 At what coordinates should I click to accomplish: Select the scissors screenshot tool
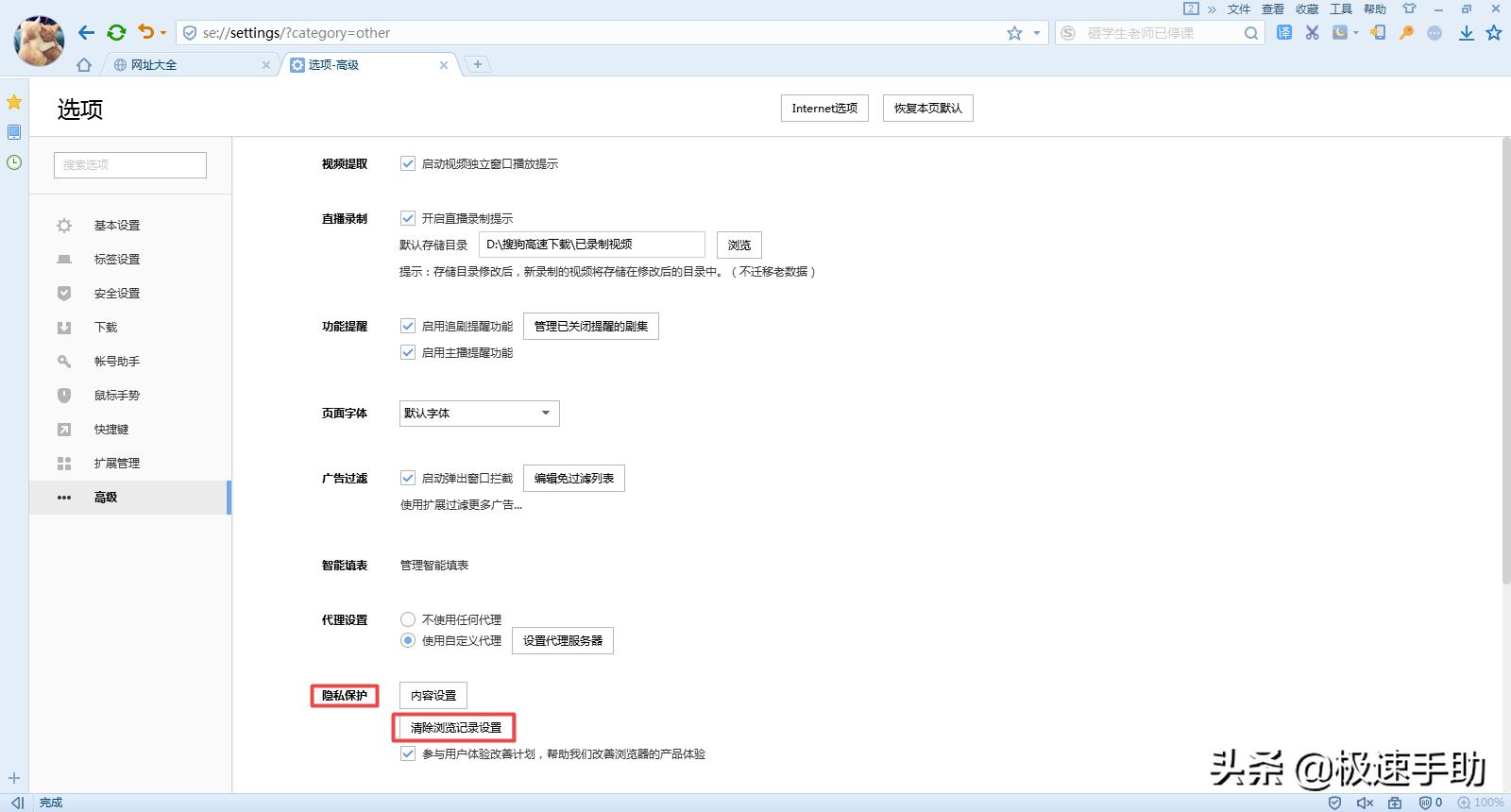click(1312, 33)
